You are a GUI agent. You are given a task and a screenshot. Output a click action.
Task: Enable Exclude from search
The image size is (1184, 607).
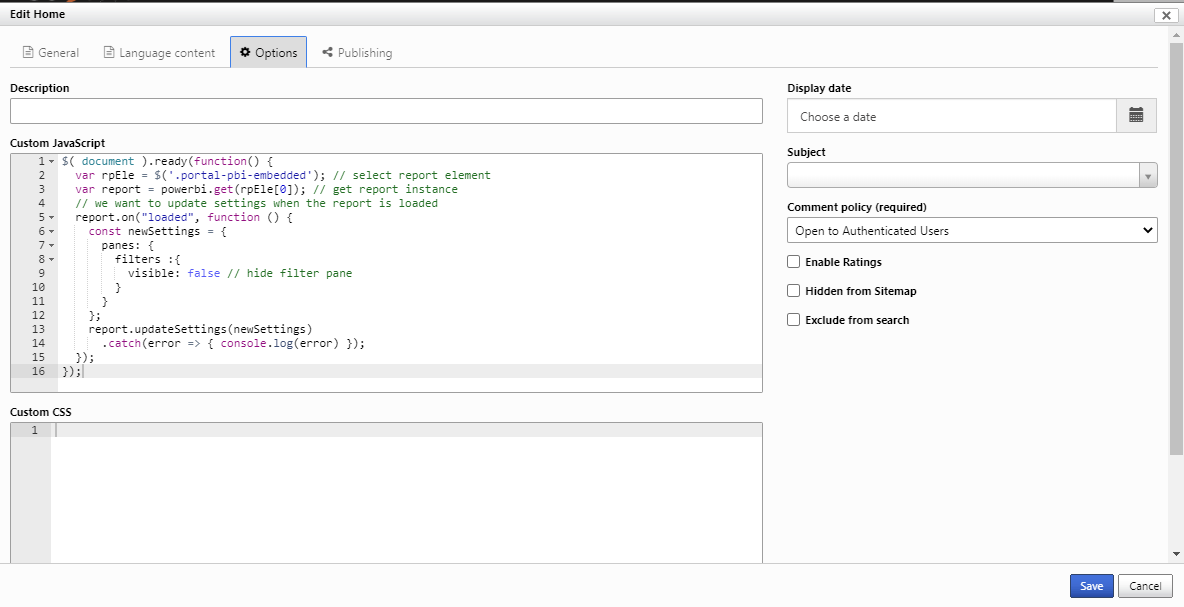[x=793, y=320]
